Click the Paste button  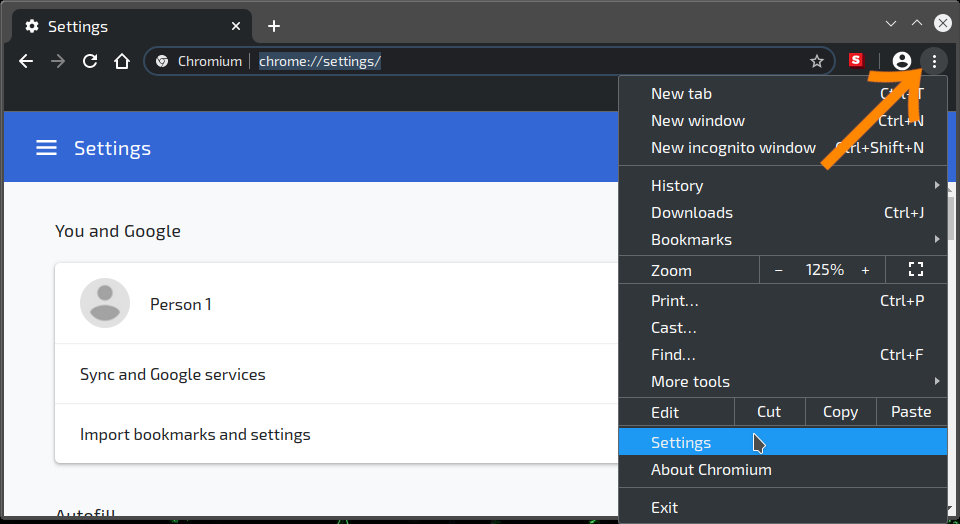(911, 411)
